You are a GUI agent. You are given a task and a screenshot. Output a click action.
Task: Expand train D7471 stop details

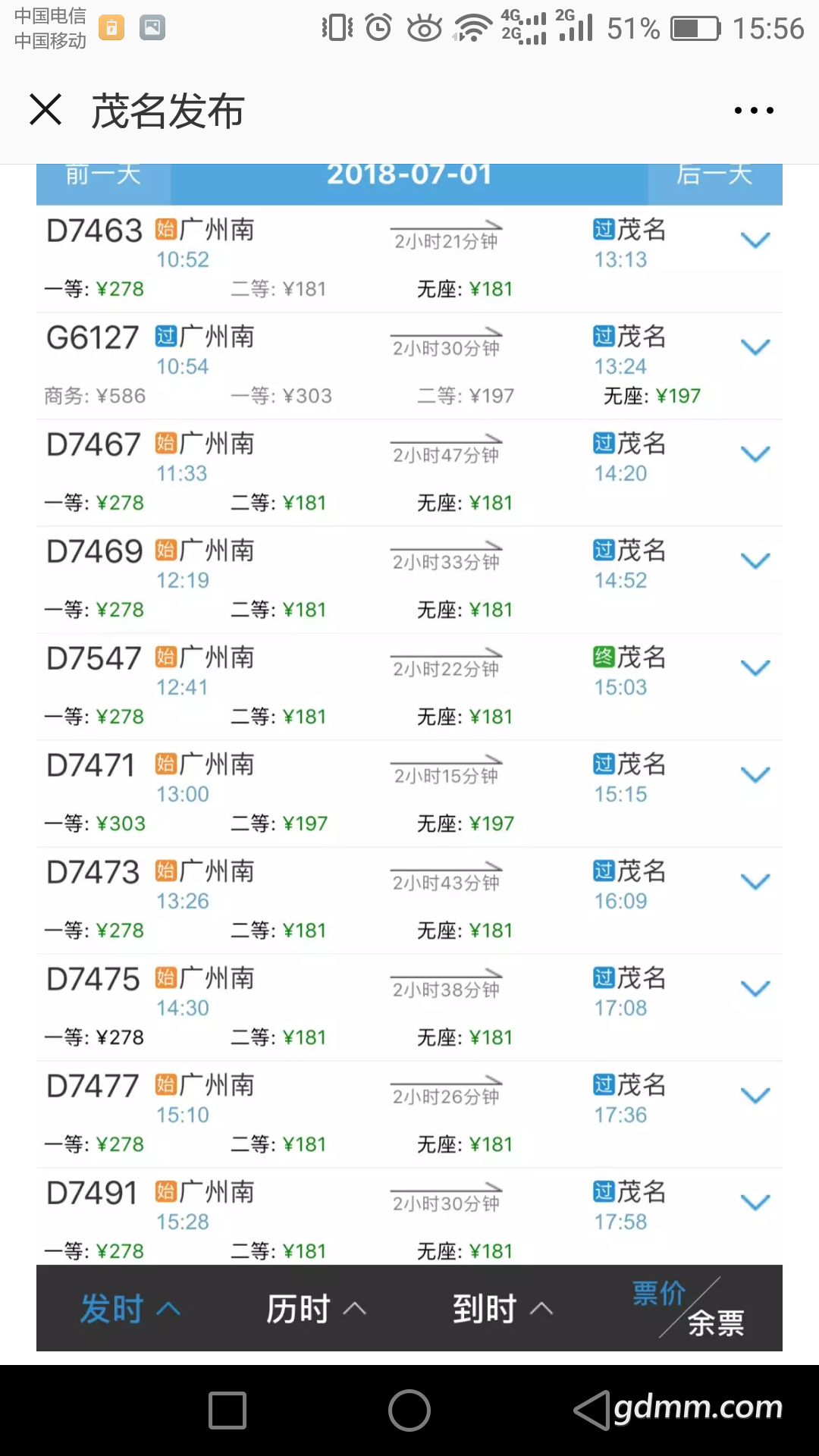[755, 775]
